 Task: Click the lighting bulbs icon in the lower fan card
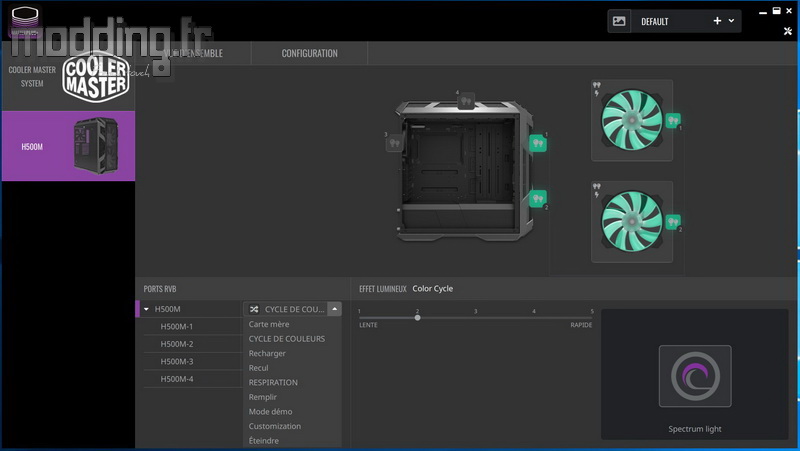(x=596, y=186)
